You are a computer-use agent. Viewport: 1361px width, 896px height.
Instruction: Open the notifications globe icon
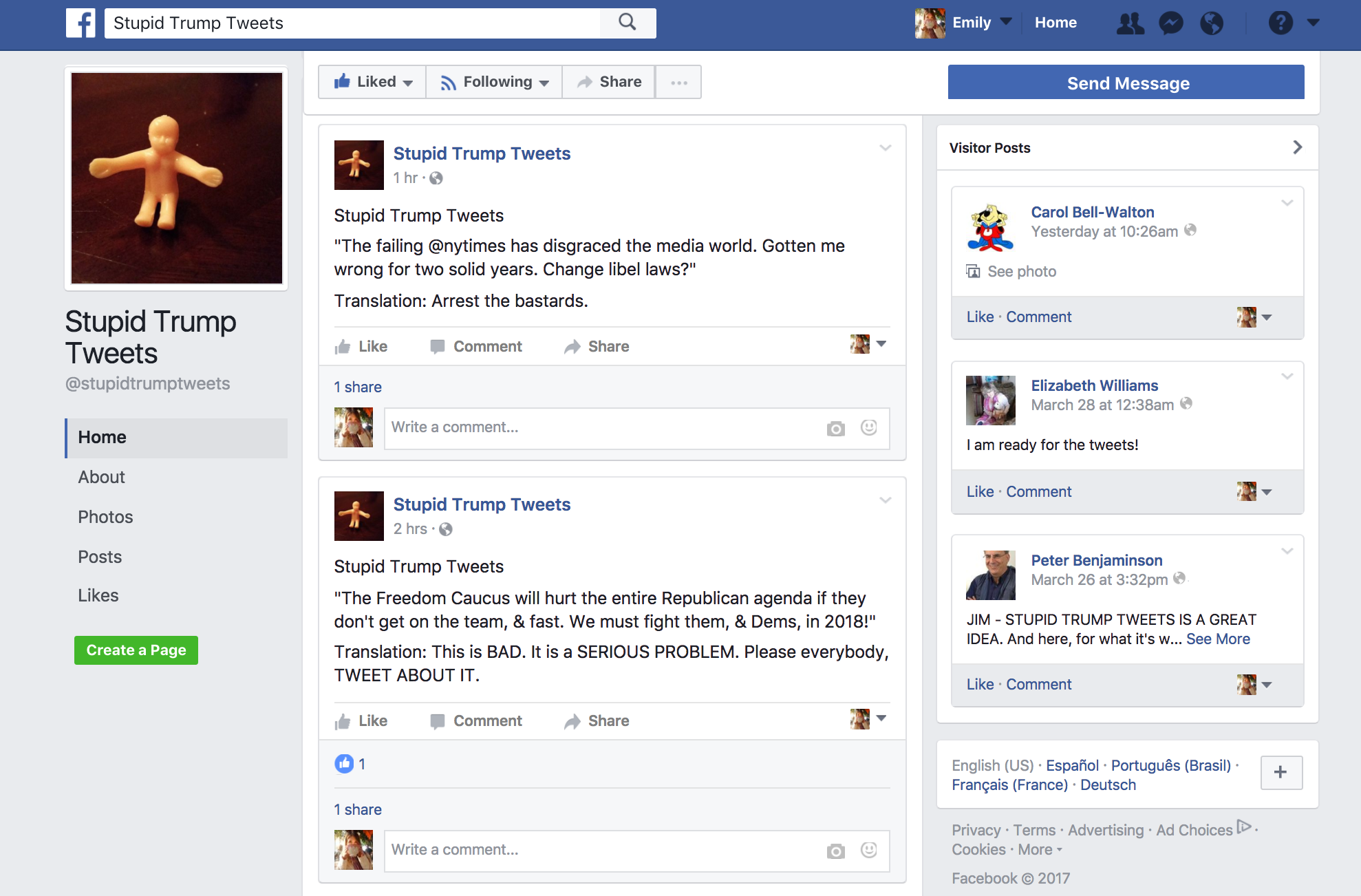1212,23
